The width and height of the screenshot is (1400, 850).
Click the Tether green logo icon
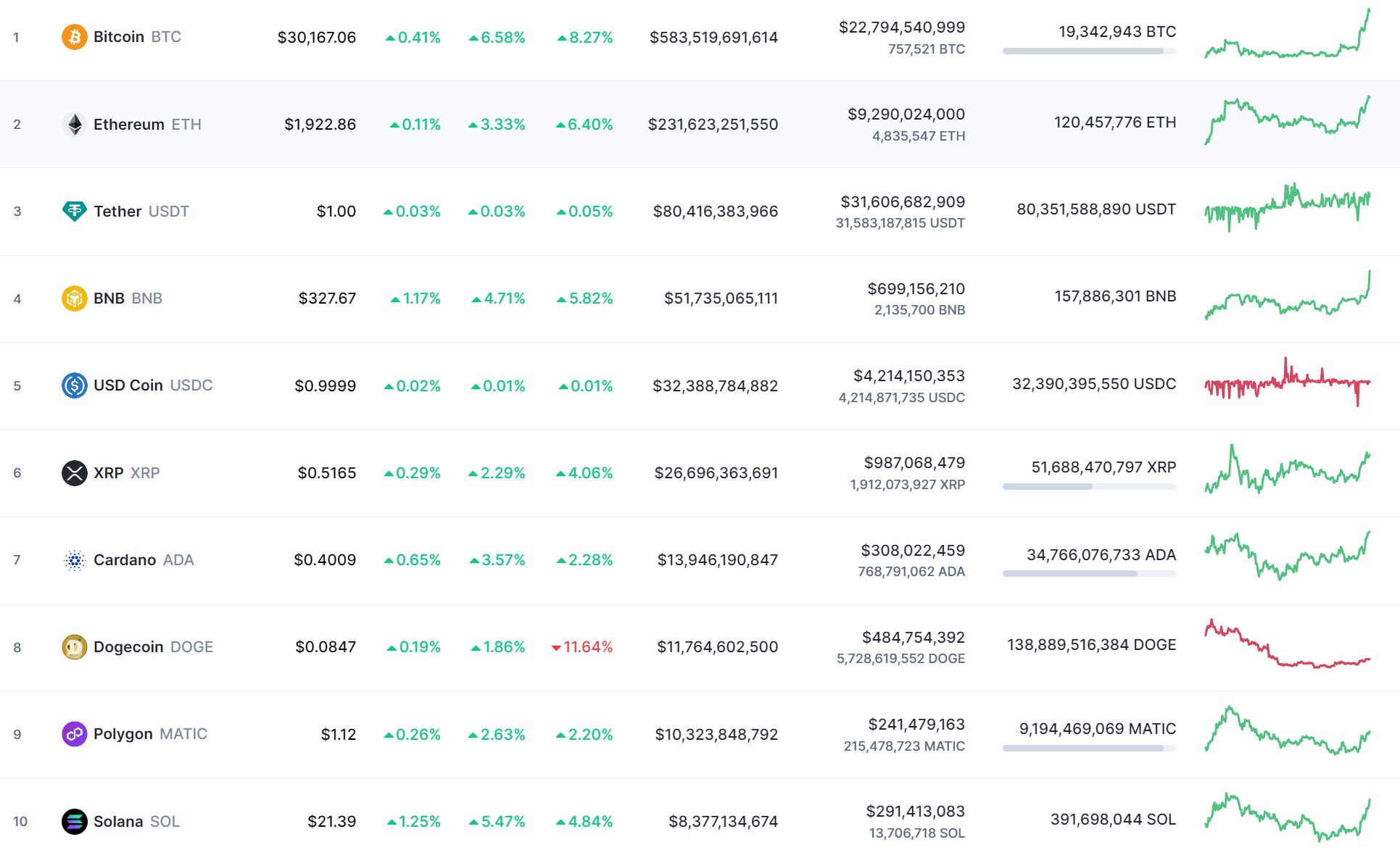click(x=74, y=211)
